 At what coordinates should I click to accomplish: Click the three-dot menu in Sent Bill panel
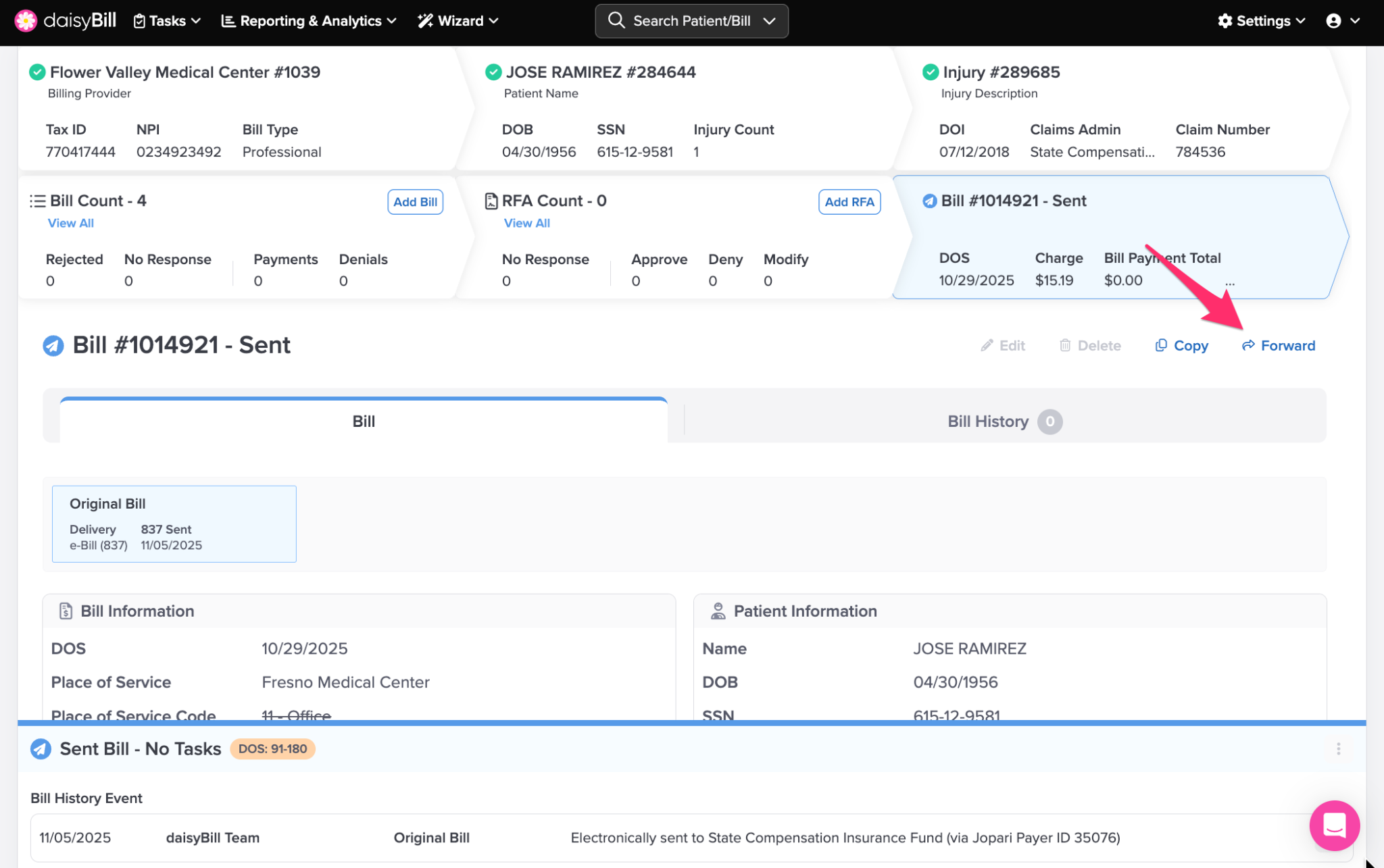(x=1338, y=748)
